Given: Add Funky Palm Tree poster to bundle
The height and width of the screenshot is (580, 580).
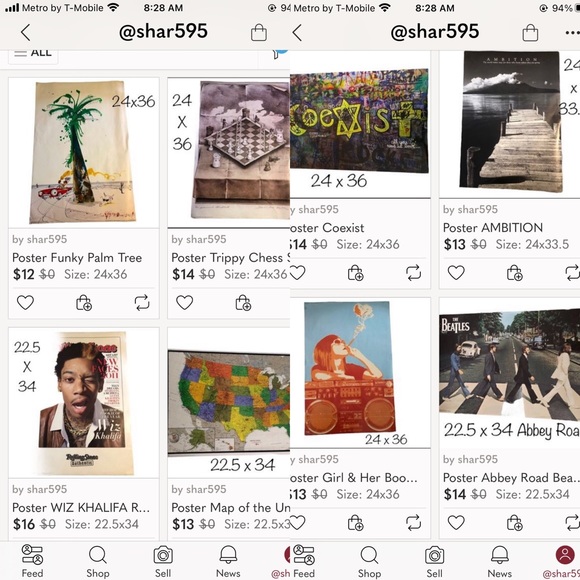Looking at the screenshot, I should [84, 303].
